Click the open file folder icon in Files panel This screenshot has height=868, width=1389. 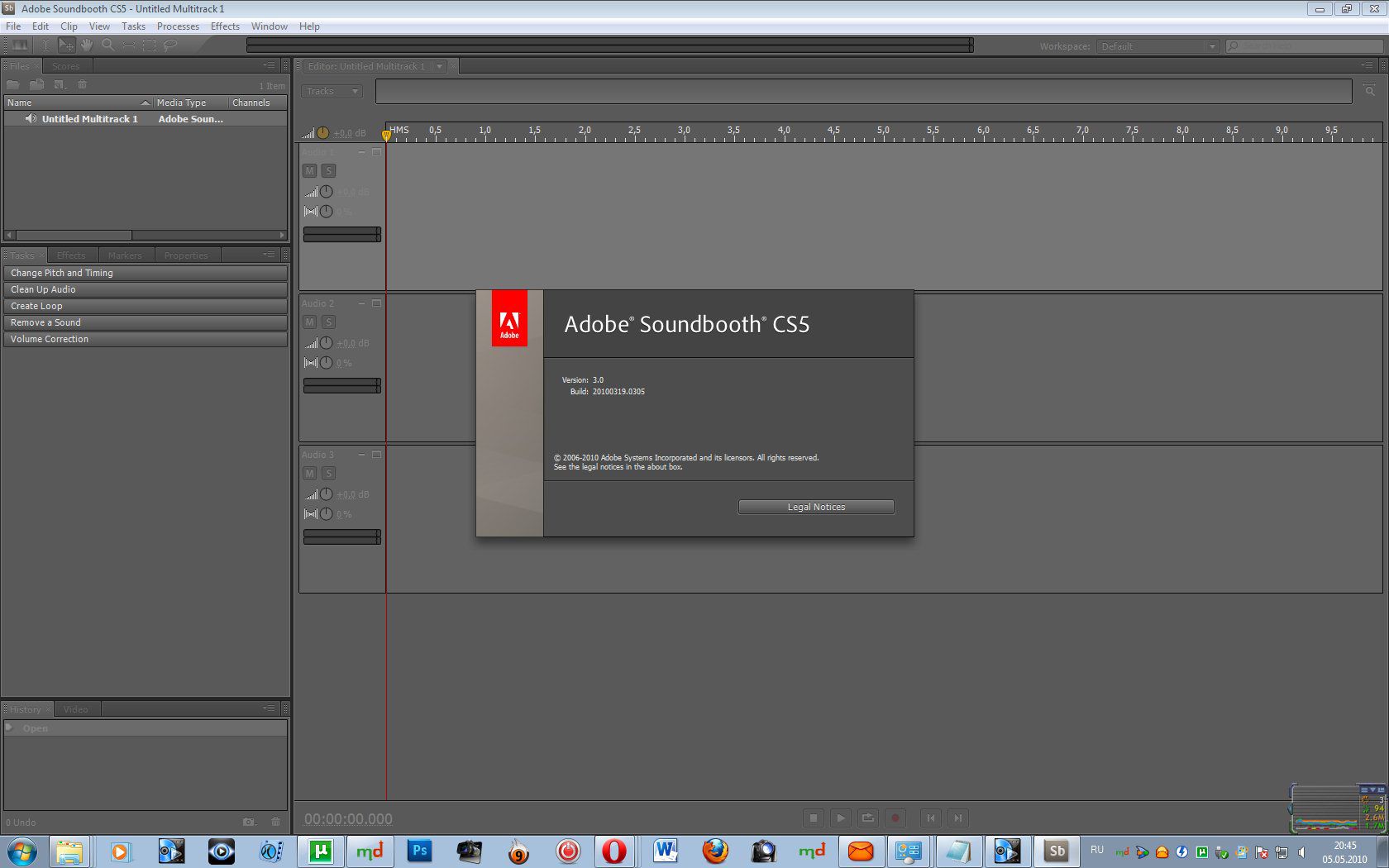(x=13, y=84)
